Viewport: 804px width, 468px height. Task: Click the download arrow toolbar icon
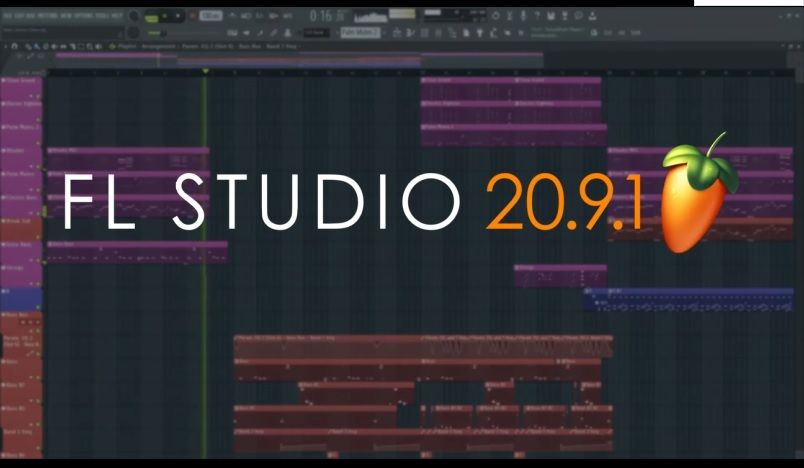[592, 16]
